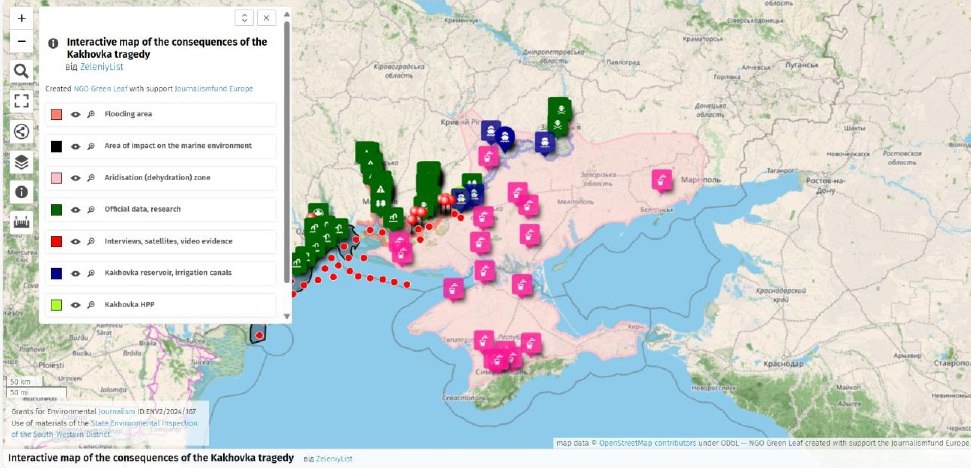
Task: Hide the Kakhovka HPP layer
Action: [75, 304]
